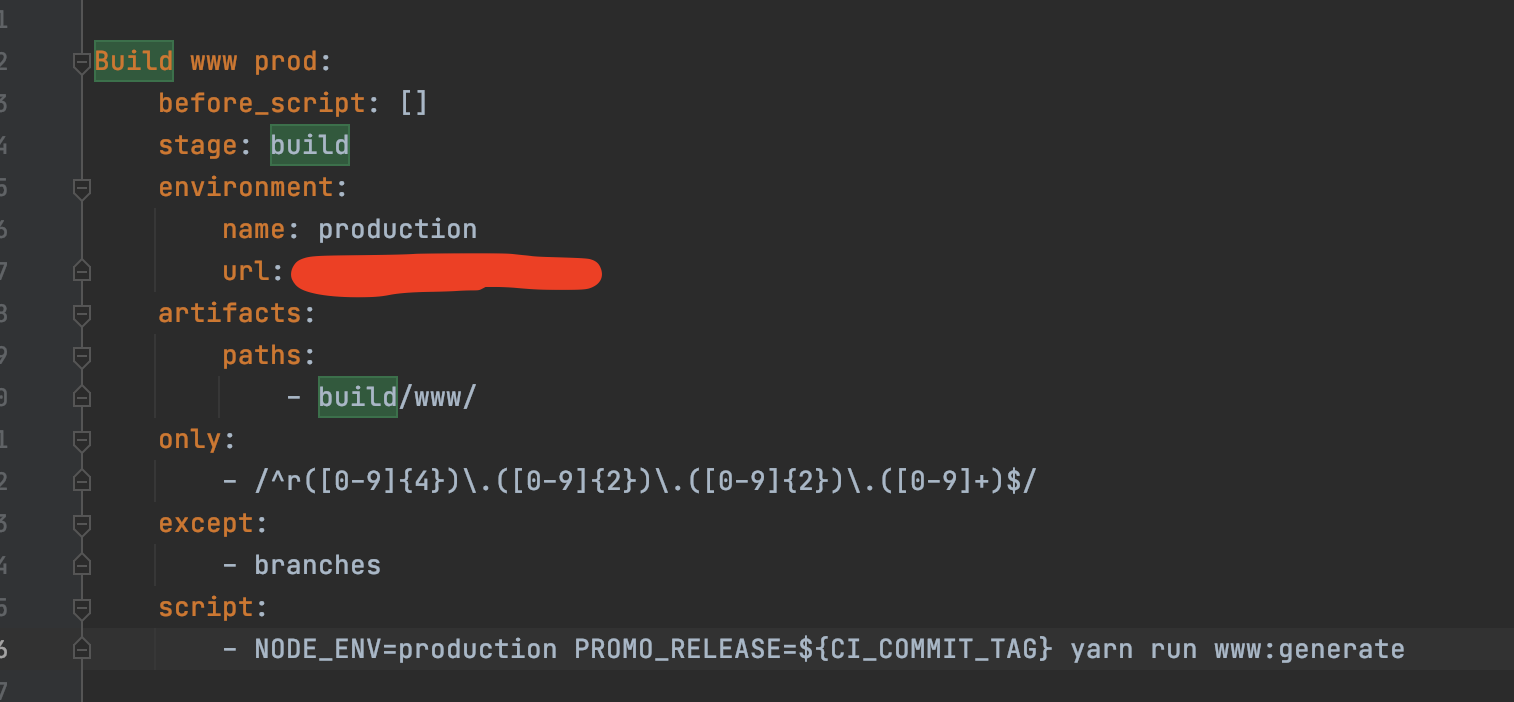Click the fold end marker beside branches line

point(82,565)
